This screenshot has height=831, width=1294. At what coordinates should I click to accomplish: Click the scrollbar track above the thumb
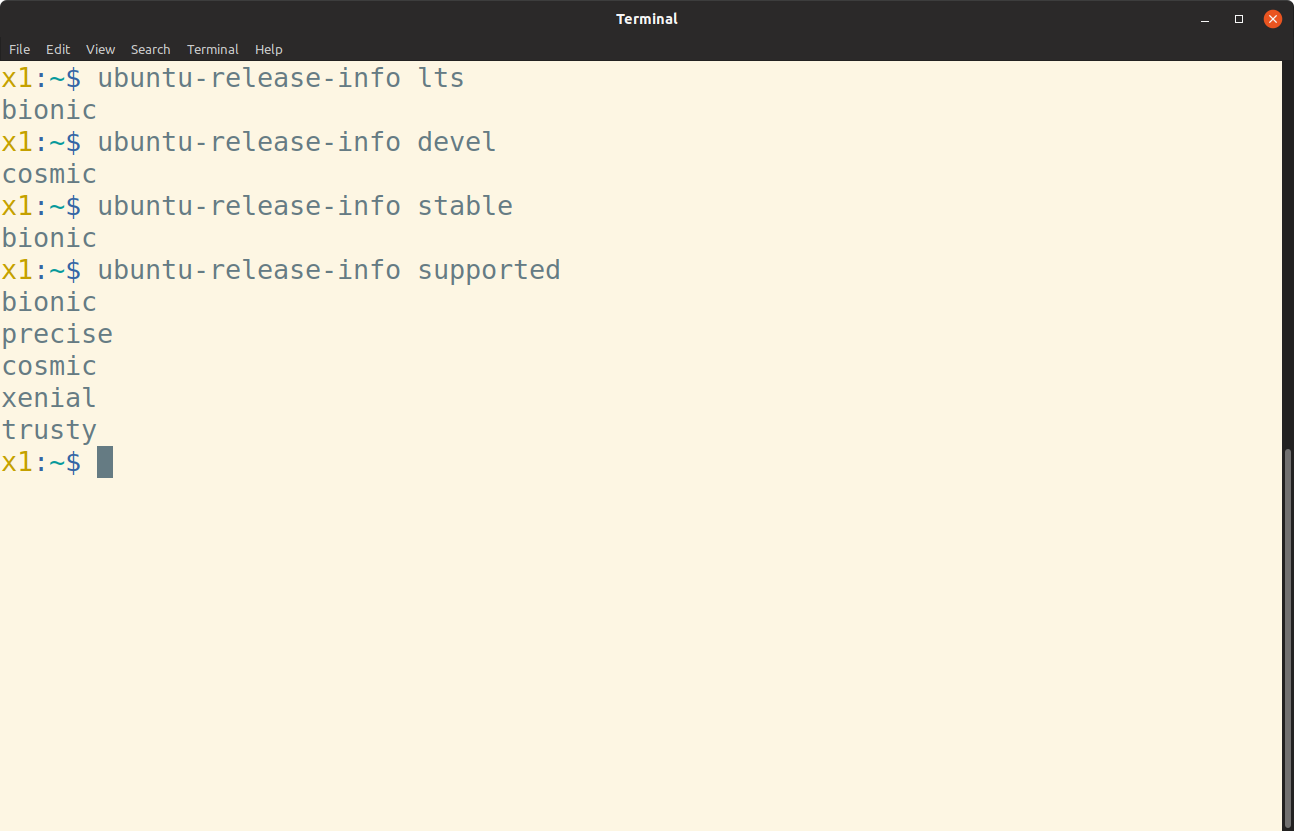coord(1287,255)
